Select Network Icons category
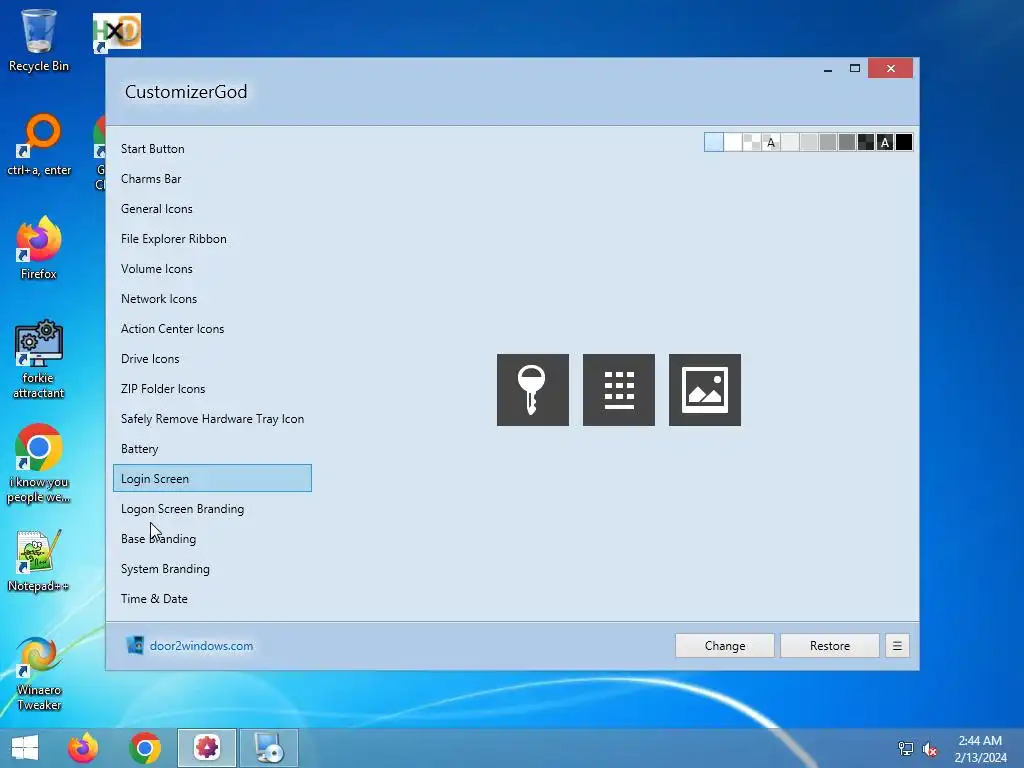 (212, 299)
